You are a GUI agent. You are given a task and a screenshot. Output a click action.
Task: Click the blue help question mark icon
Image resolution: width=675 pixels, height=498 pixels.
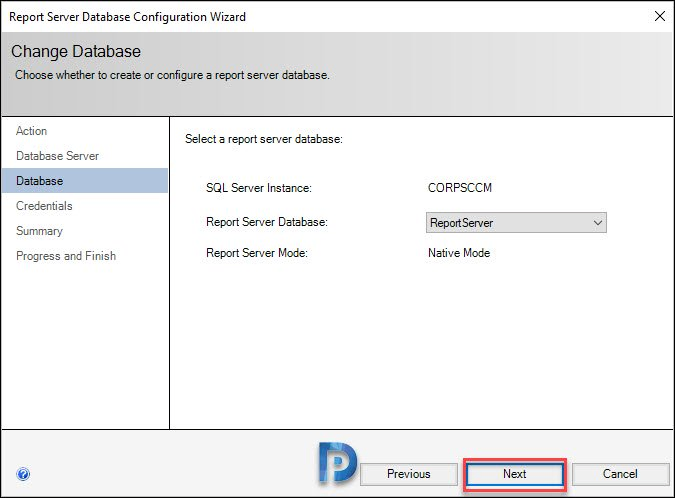[x=23, y=474]
